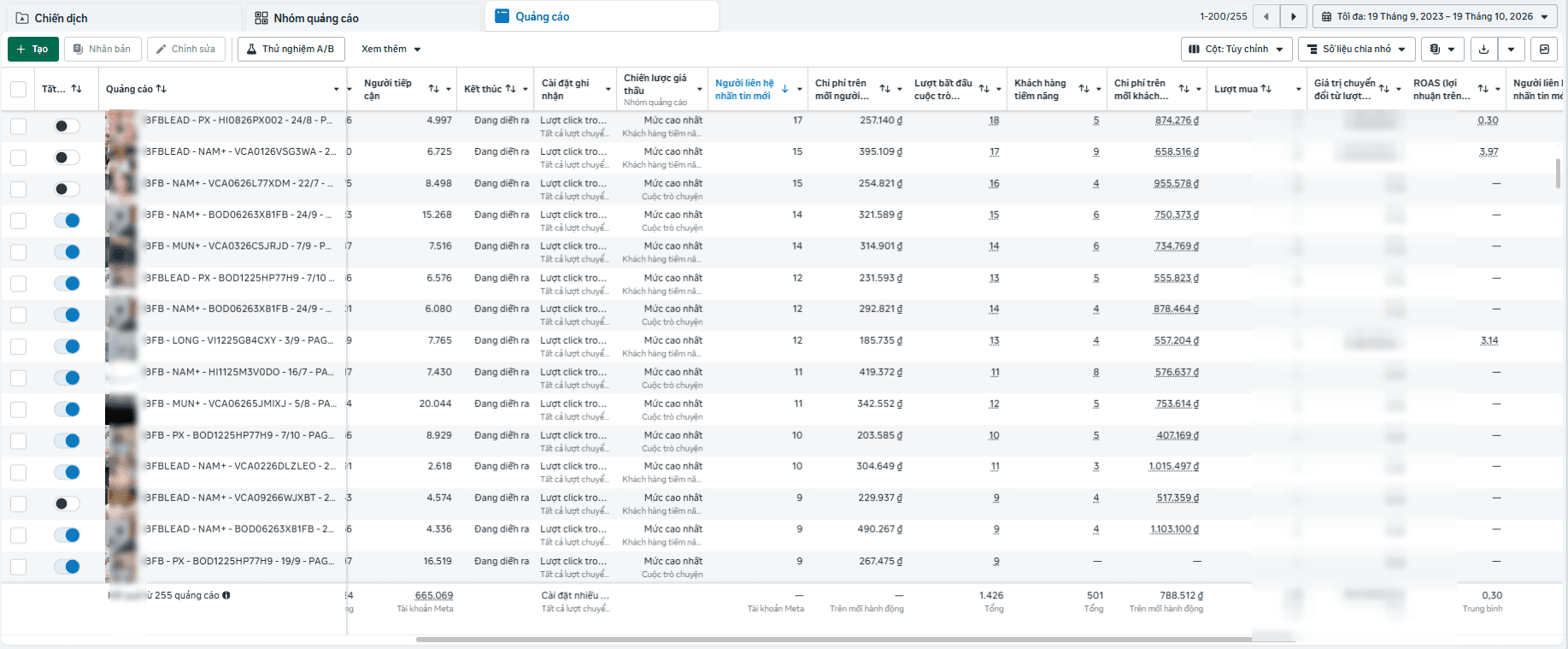
Task: Sort by Kết thúc column arrows
Action: point(510,89)
